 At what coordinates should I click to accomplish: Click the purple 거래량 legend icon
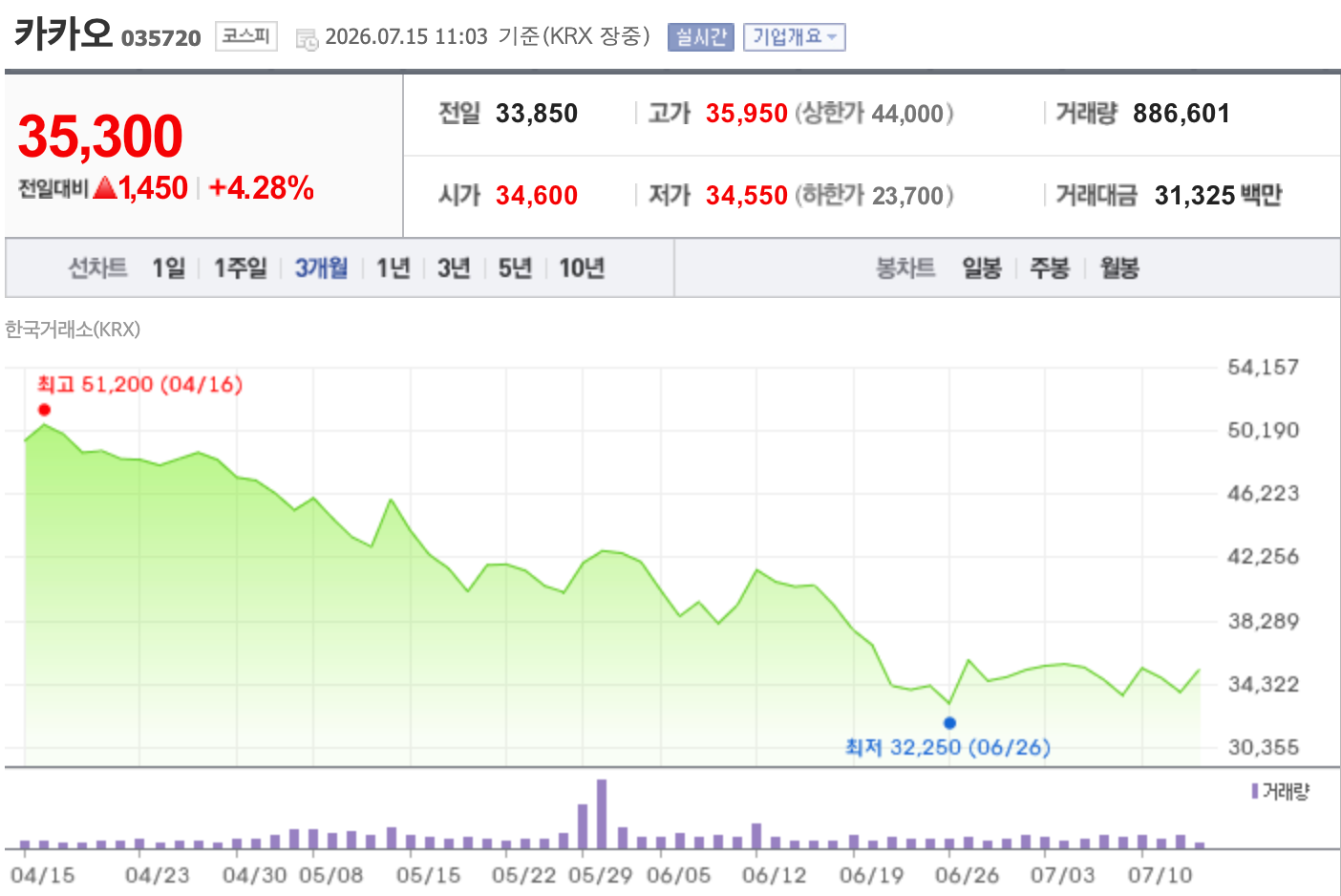tap(1254, 791)
